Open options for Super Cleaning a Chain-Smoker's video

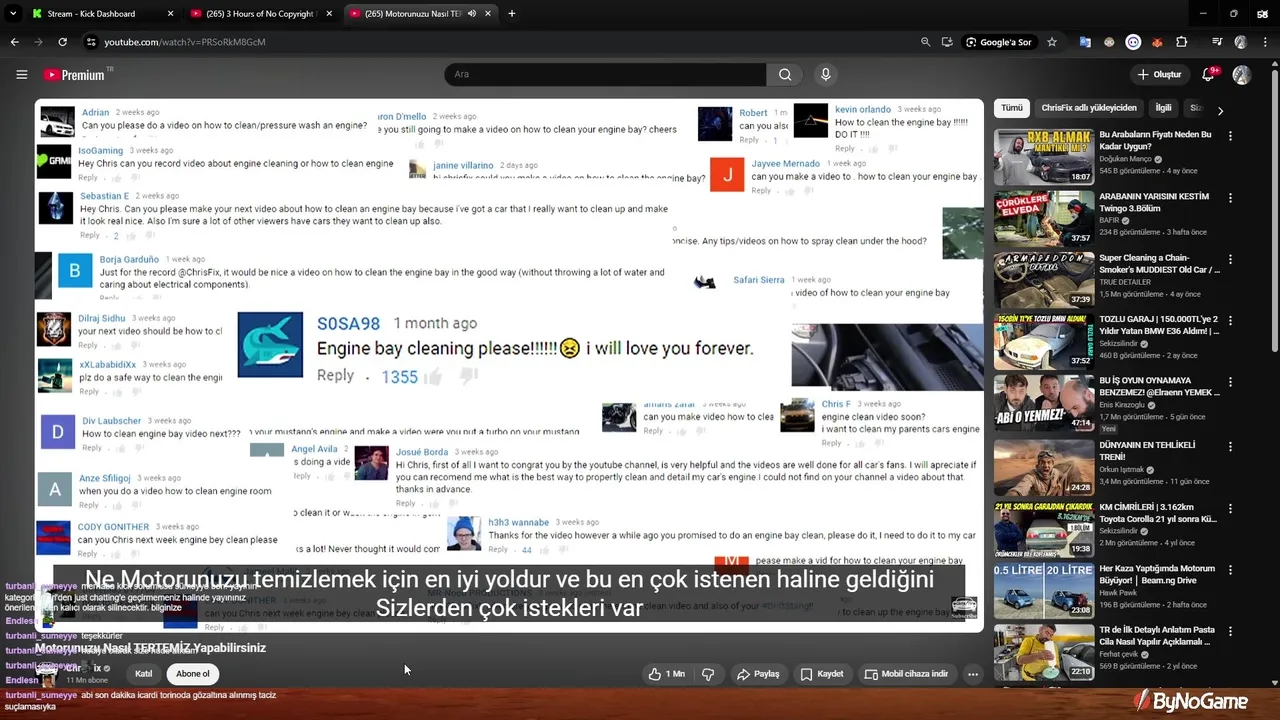[x=1230, y=259]
